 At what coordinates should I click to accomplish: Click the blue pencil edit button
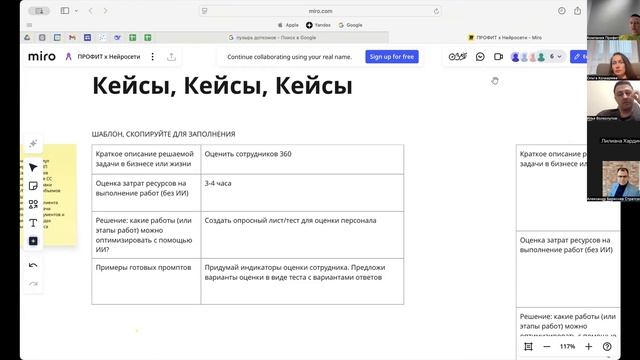coord(579,57)
